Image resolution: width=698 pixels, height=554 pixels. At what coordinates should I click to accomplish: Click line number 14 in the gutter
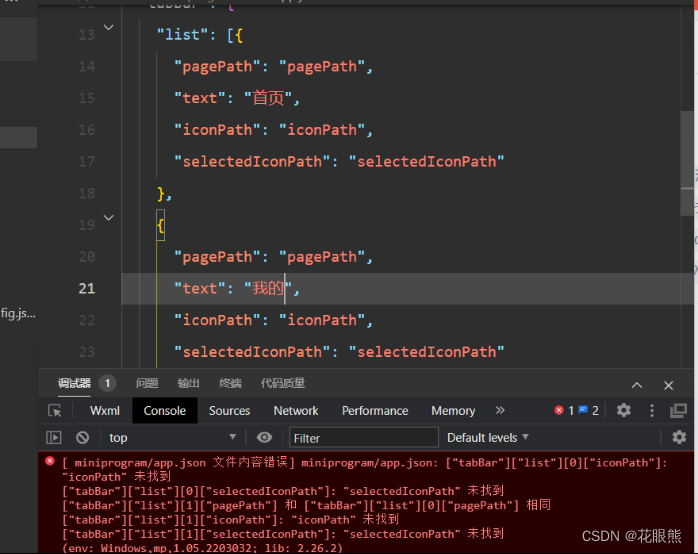pyautogui.click(x=87, y=66)
